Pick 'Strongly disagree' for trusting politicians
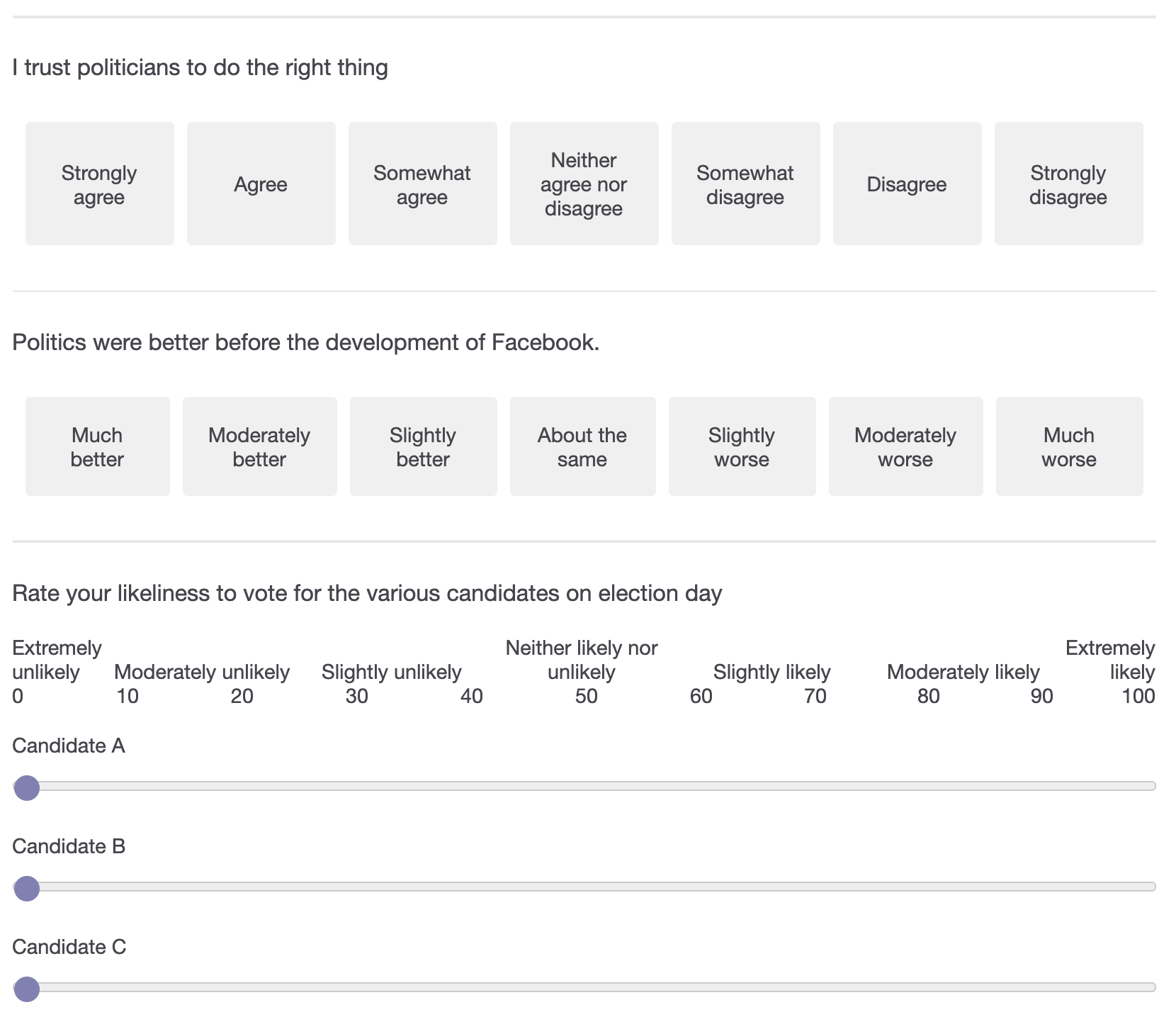This screenshot has width=1176, height=1029. (1068, 184)
